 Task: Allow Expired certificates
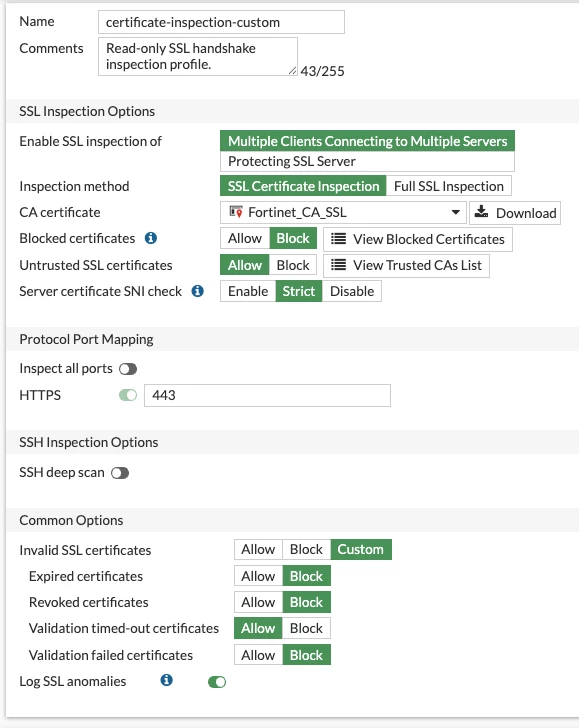tap(258, 576)
